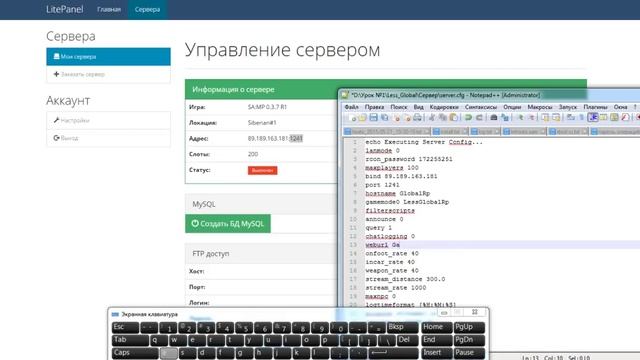Open the Опции menu
Viewport: 640px width, 360px height.
coord(512,107)
